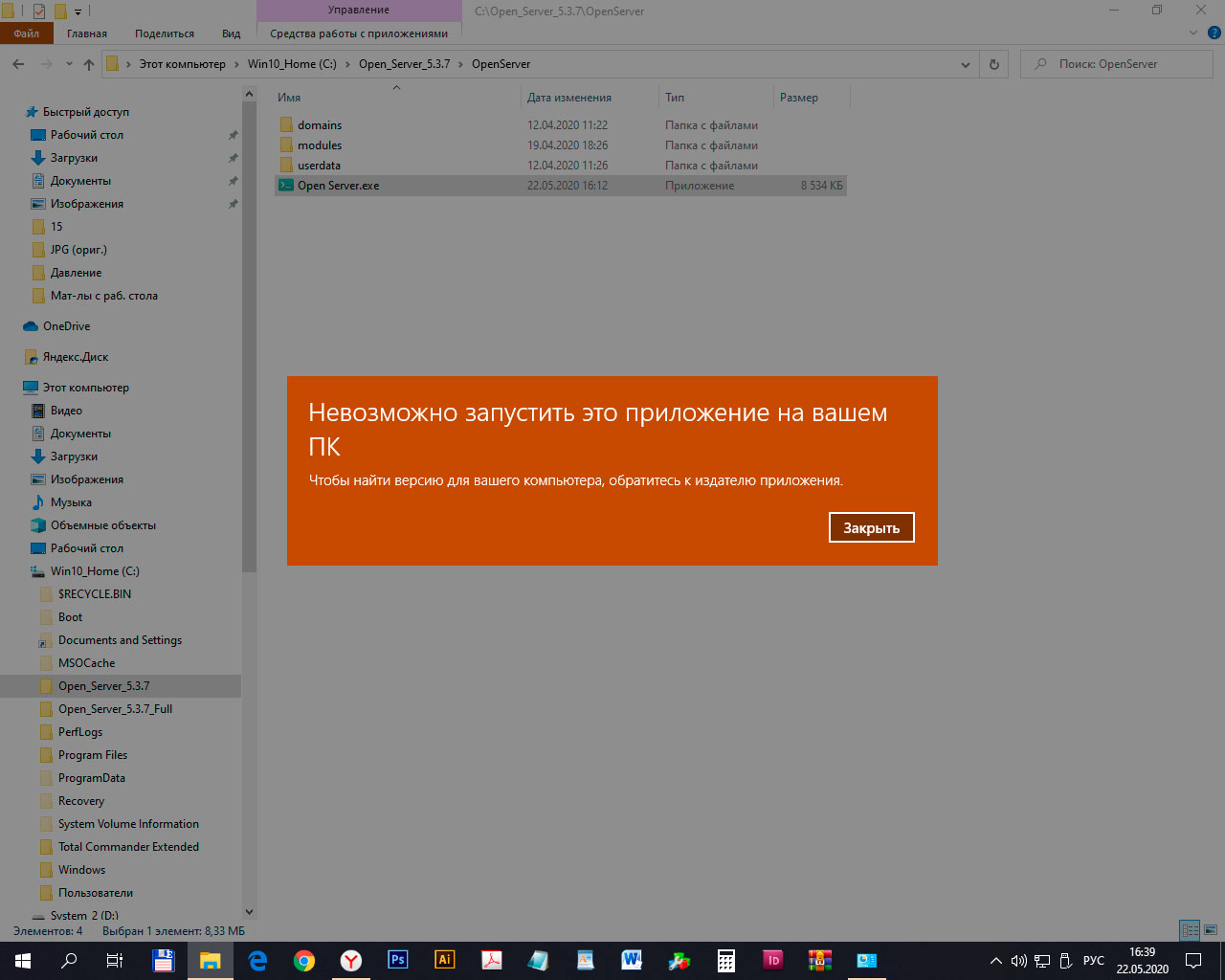Click Этот компьютер in address breadcrumb
Viewport: 1225px width, 980px height.
coord(183,64)
